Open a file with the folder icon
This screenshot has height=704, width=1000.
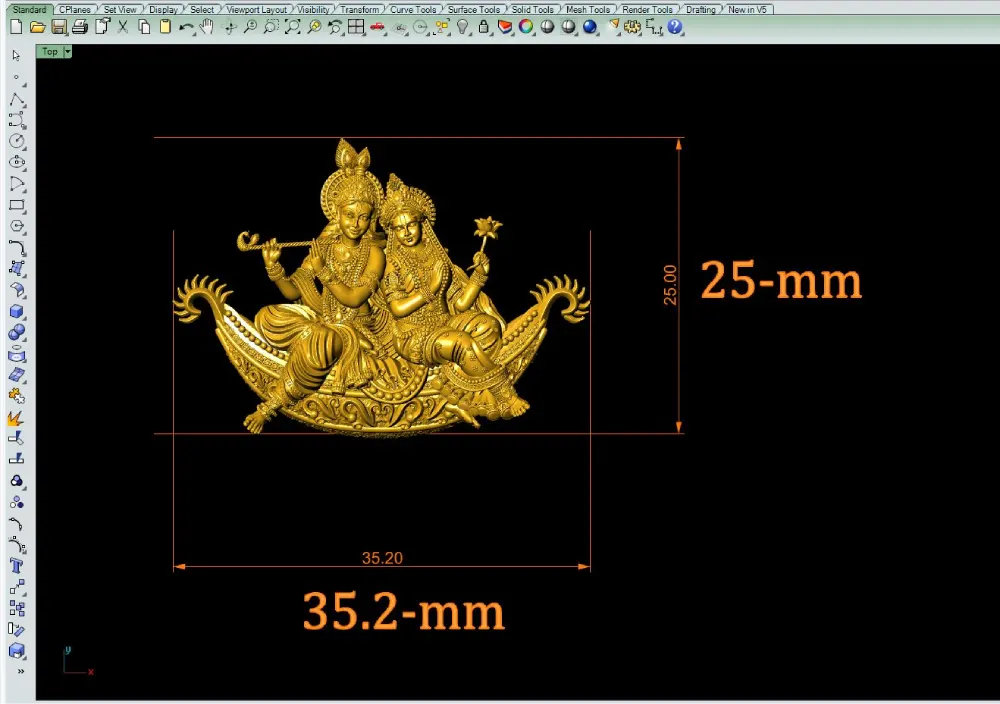click(38, 27)
